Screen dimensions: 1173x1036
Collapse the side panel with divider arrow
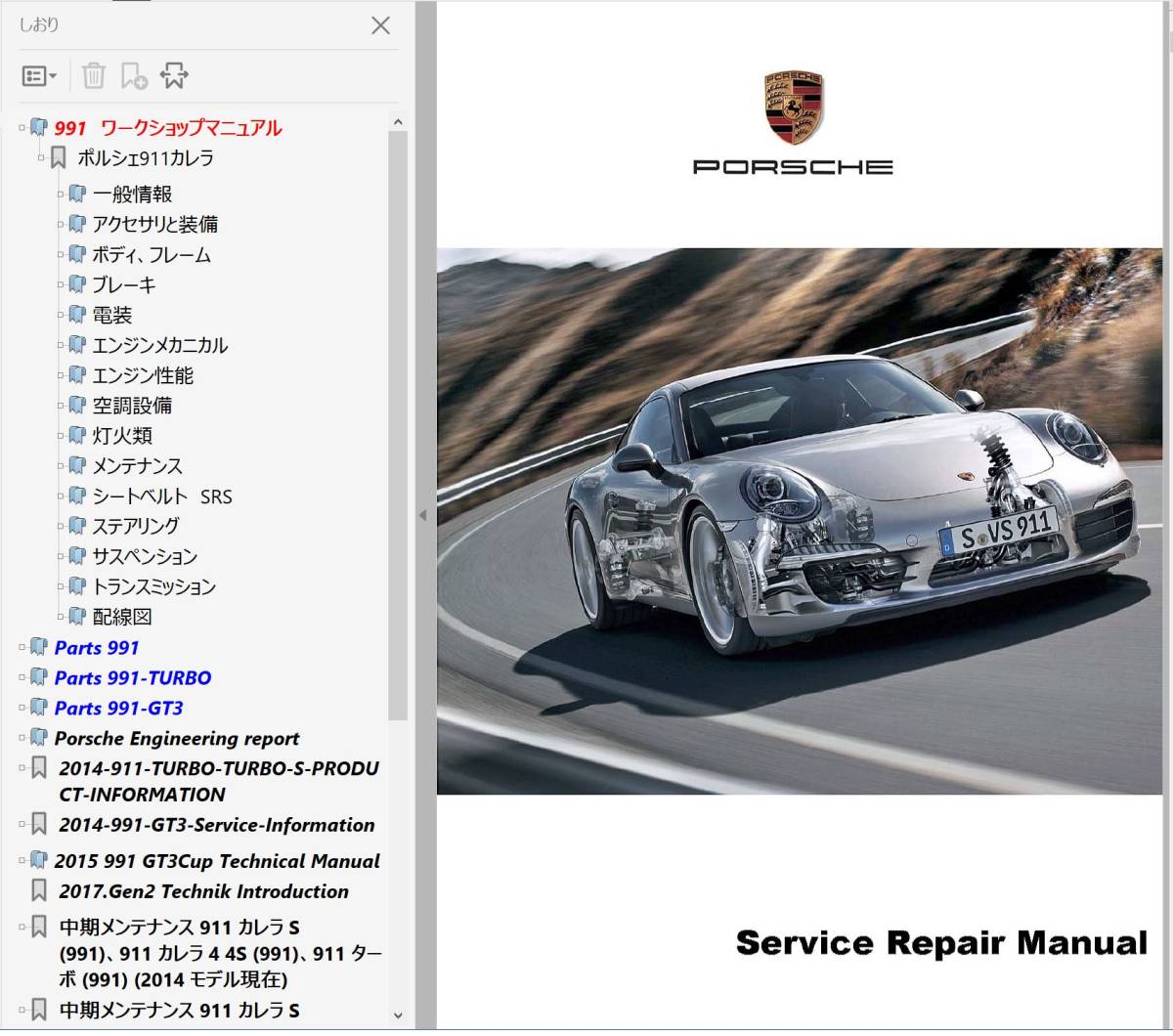click(422, 515)
